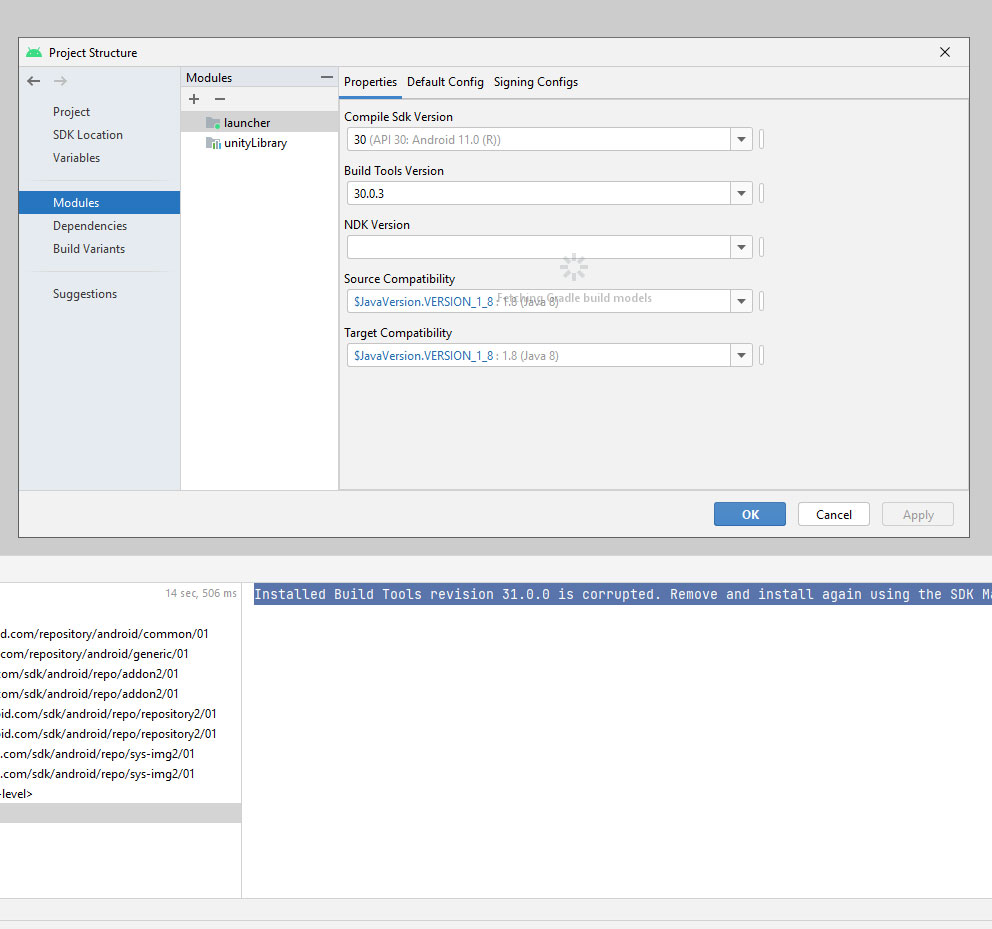Select Dependencies in the left sidebar
Screen dimensions: 992x929
click(x=88, y=225)
